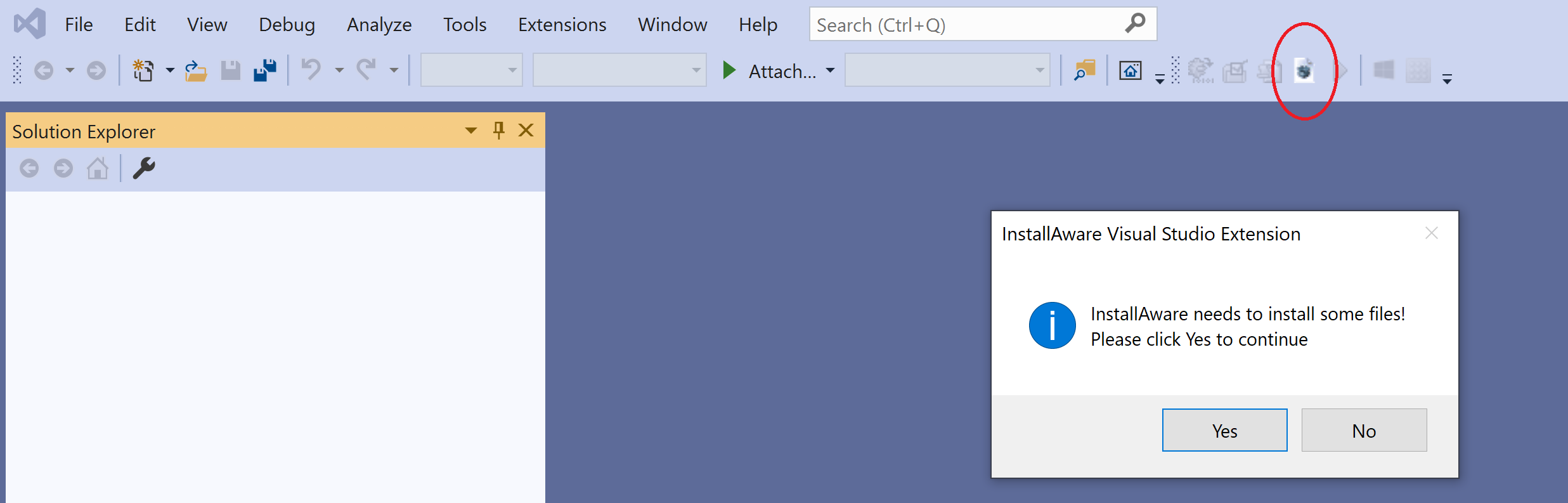Expand the Redo history dropdown
This screenshot has height=503, width=1568.
[394, 70]
